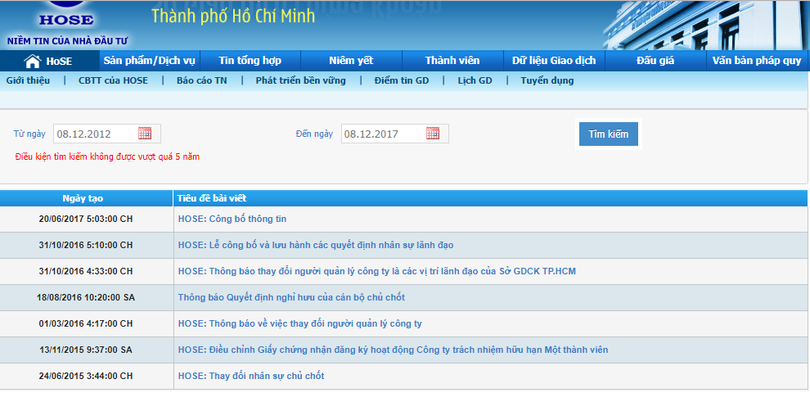Open the Văn bản pháp quy menu
This screenshot has width=810, height=403.
(757, 60)
